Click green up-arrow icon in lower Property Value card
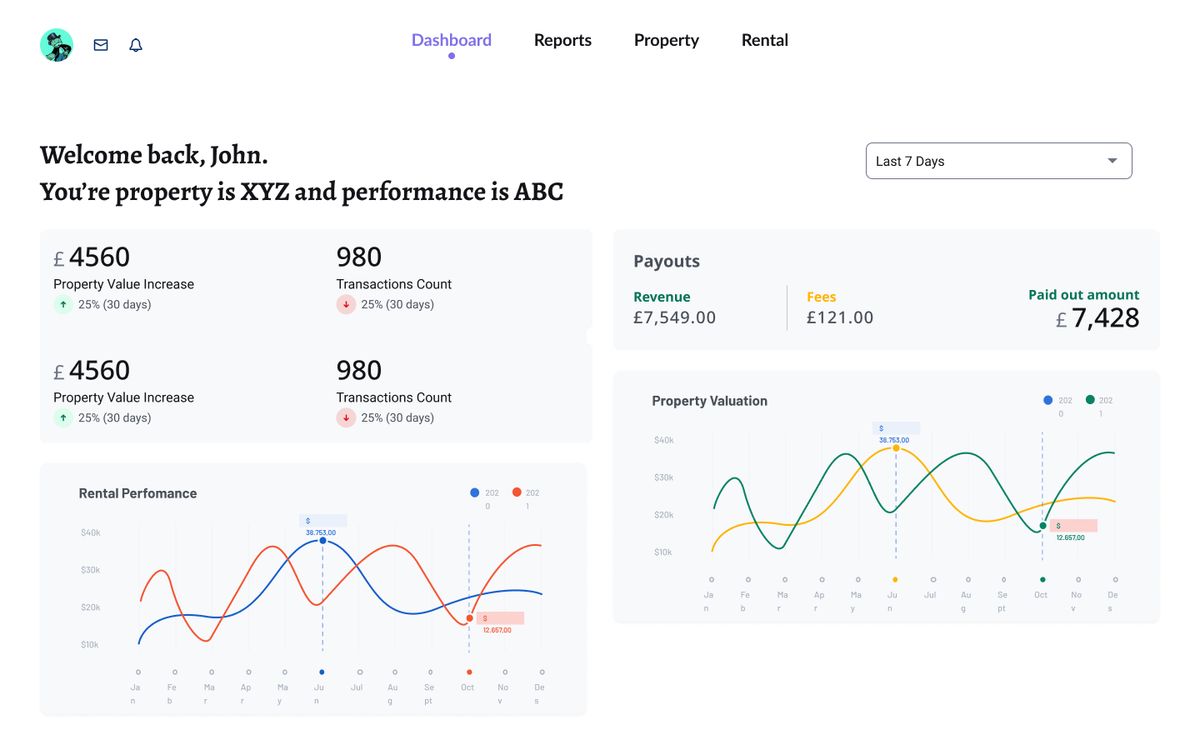This screenshot has height=750, width=1200. (x=63, y=417)
